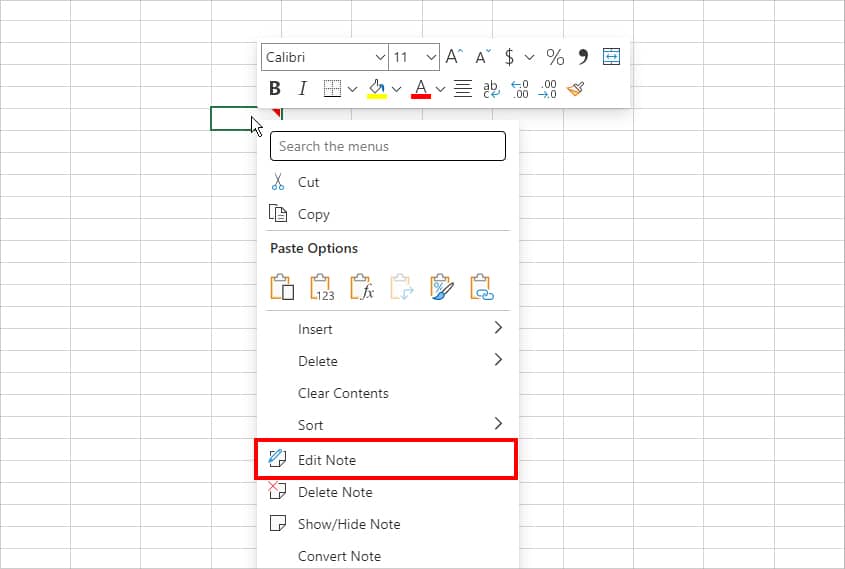
Task: Click the Paste Transpose icon
Action: coord(401,287)
